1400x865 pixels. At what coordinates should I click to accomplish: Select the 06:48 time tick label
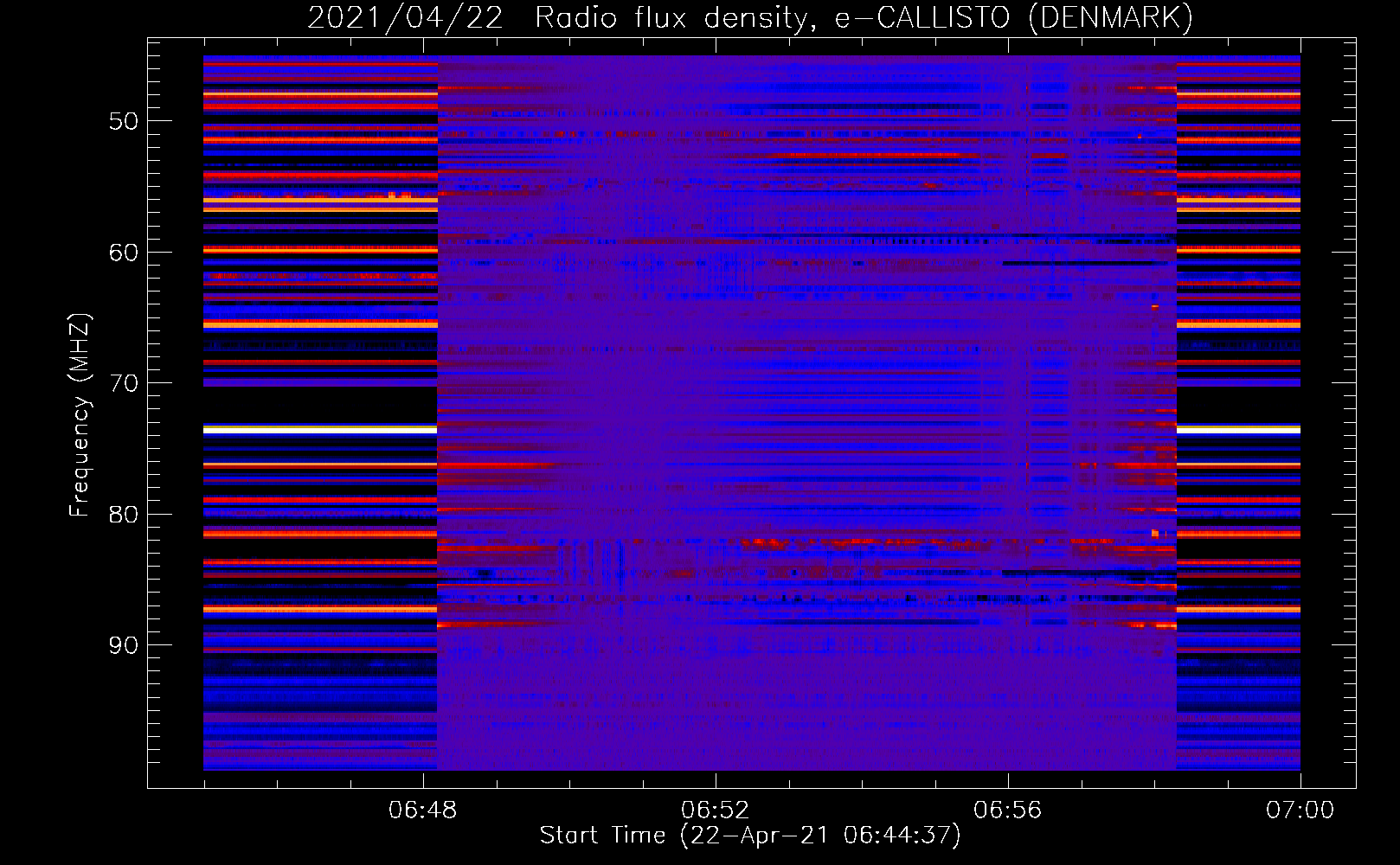[x=423, y=811]
